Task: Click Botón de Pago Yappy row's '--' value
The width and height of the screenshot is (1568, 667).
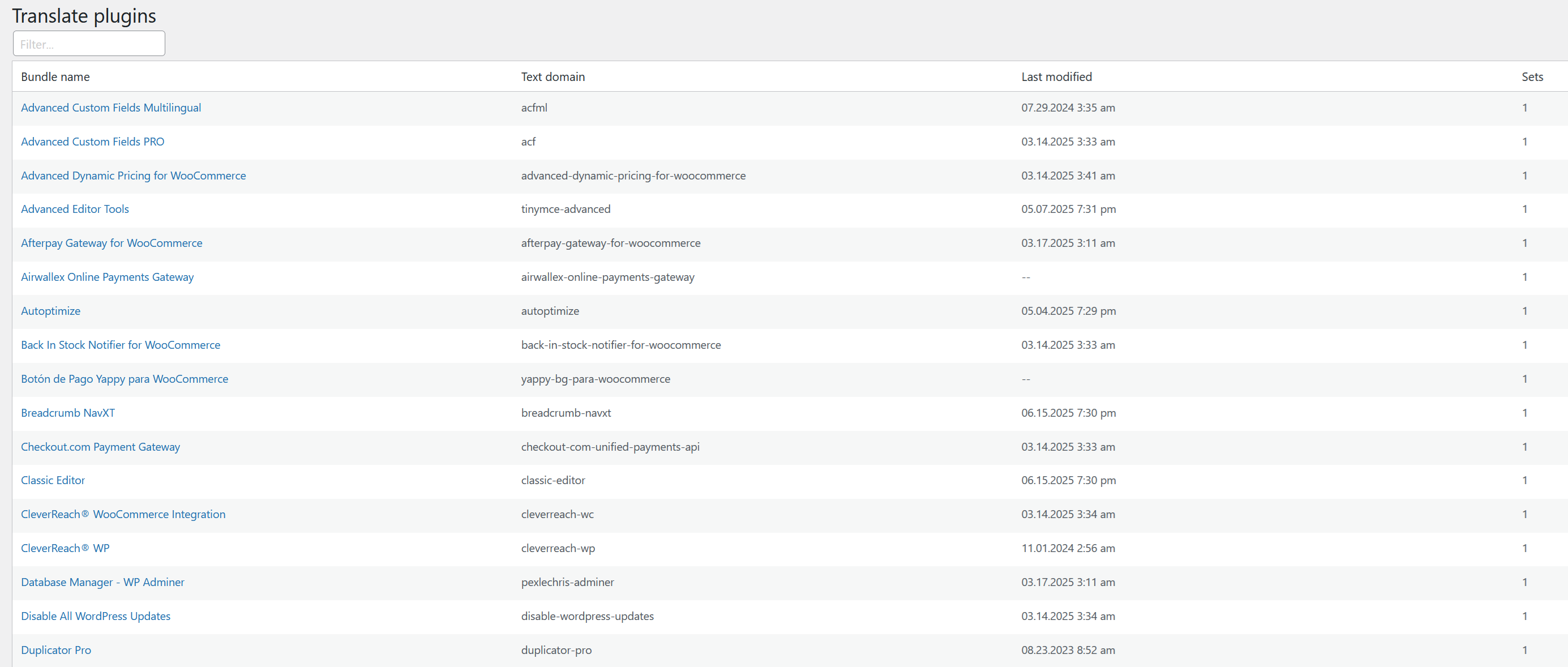Action: click(x=1026, y=379)
